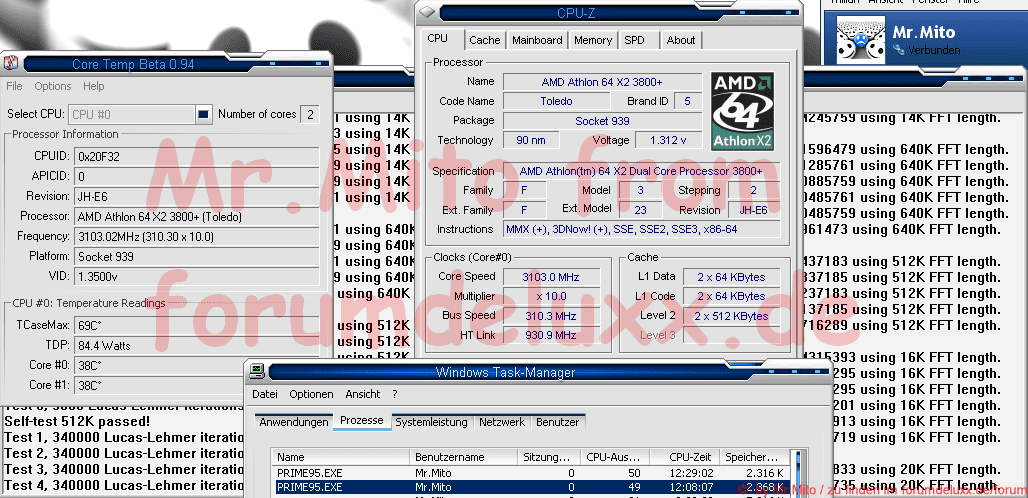
Task: Click the Frequency value 3103.02MHz in Core Temp
Action: tap(197, 236)
